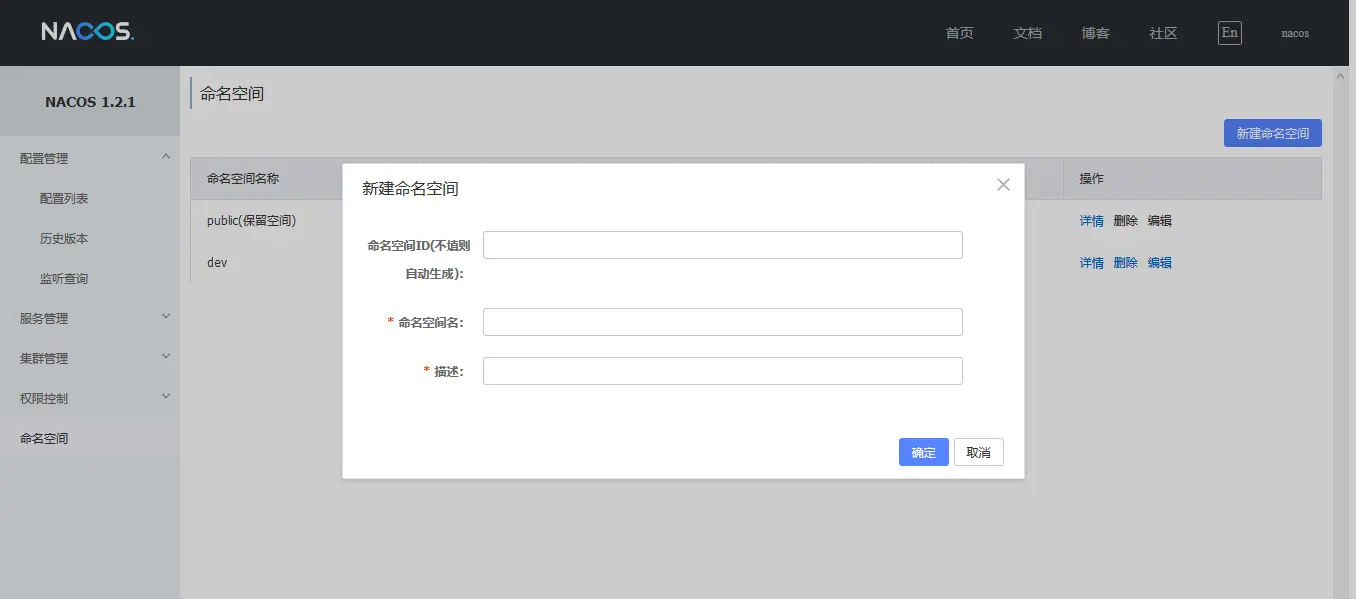
Task: Click the page scrollbar up arrow
Action: tap(1340, 75)
